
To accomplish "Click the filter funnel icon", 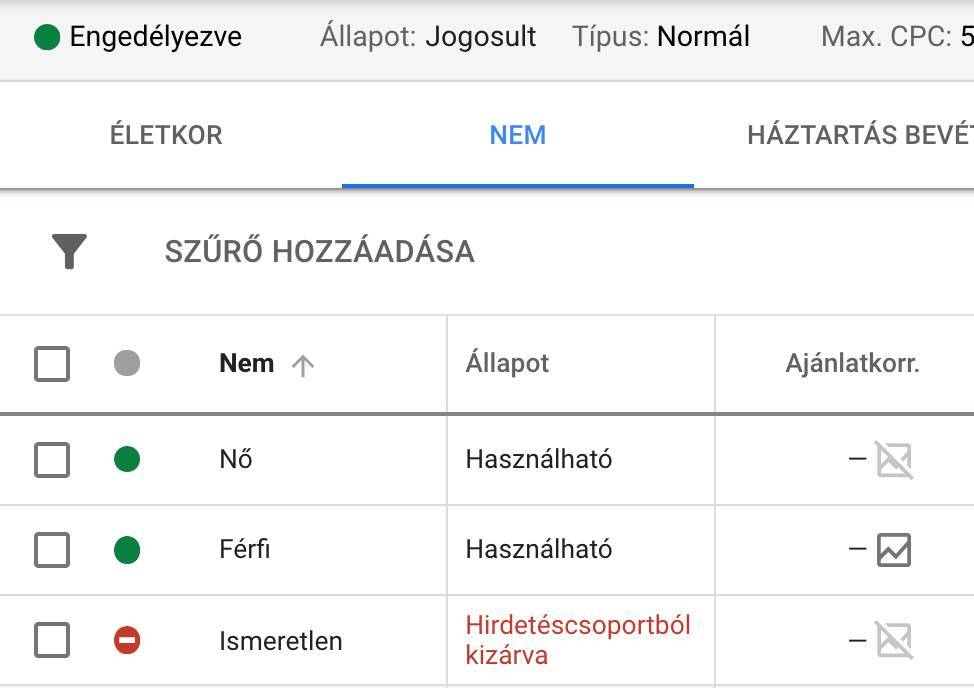I will (69, 251).
